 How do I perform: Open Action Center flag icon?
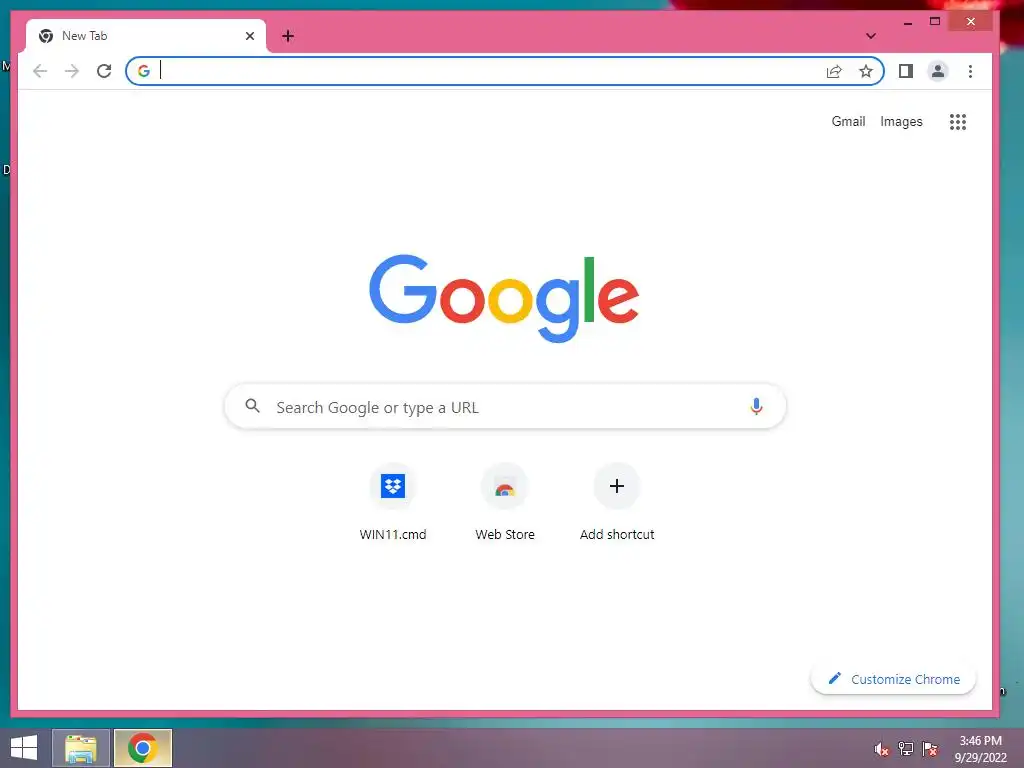[930, 749]
